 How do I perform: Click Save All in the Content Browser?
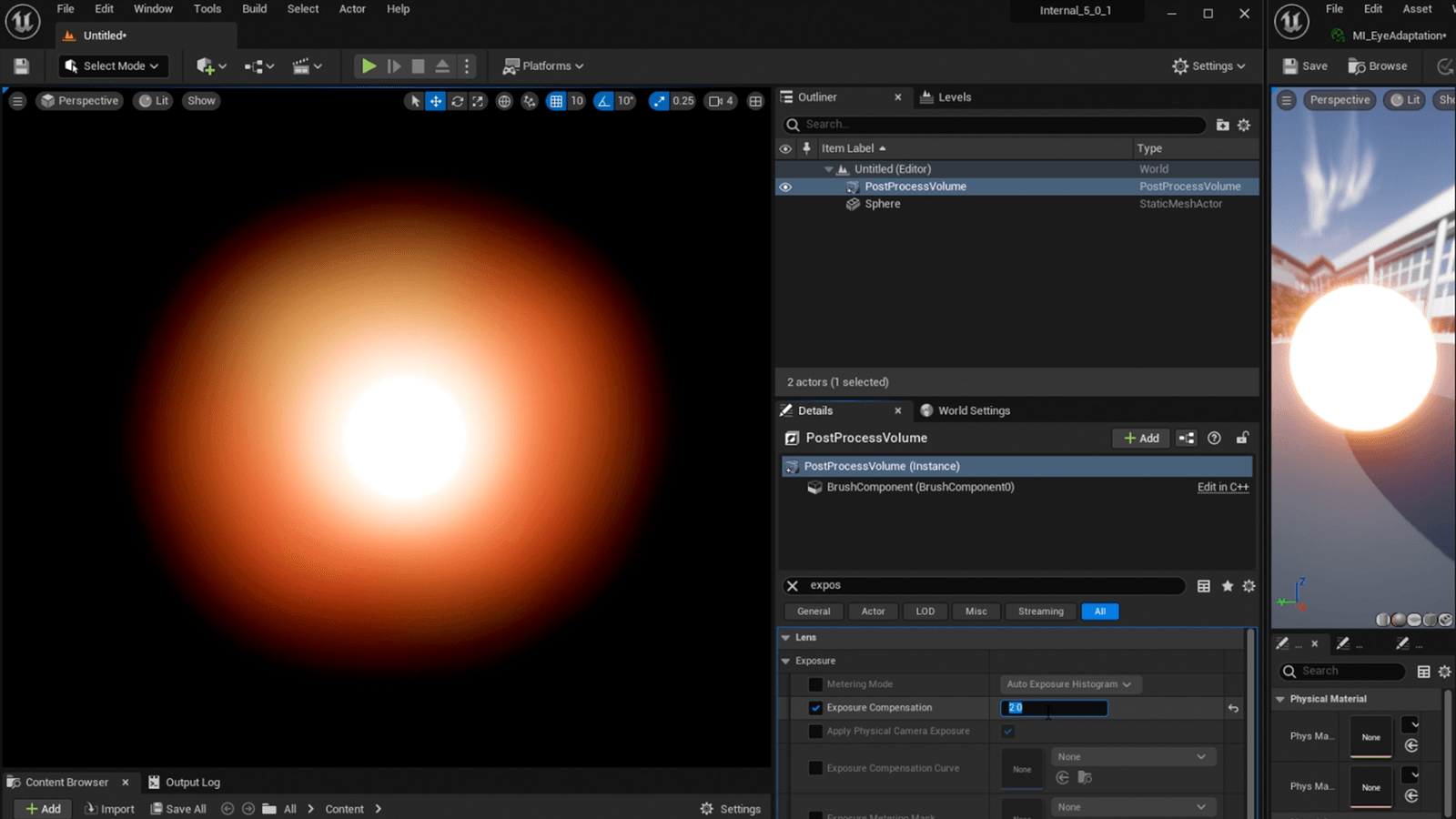tap(178, 808)
